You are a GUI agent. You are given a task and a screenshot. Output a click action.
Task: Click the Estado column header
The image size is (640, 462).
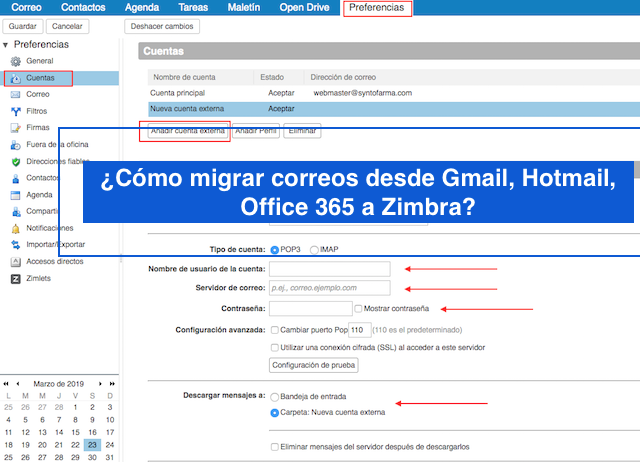tap(272, 77)
